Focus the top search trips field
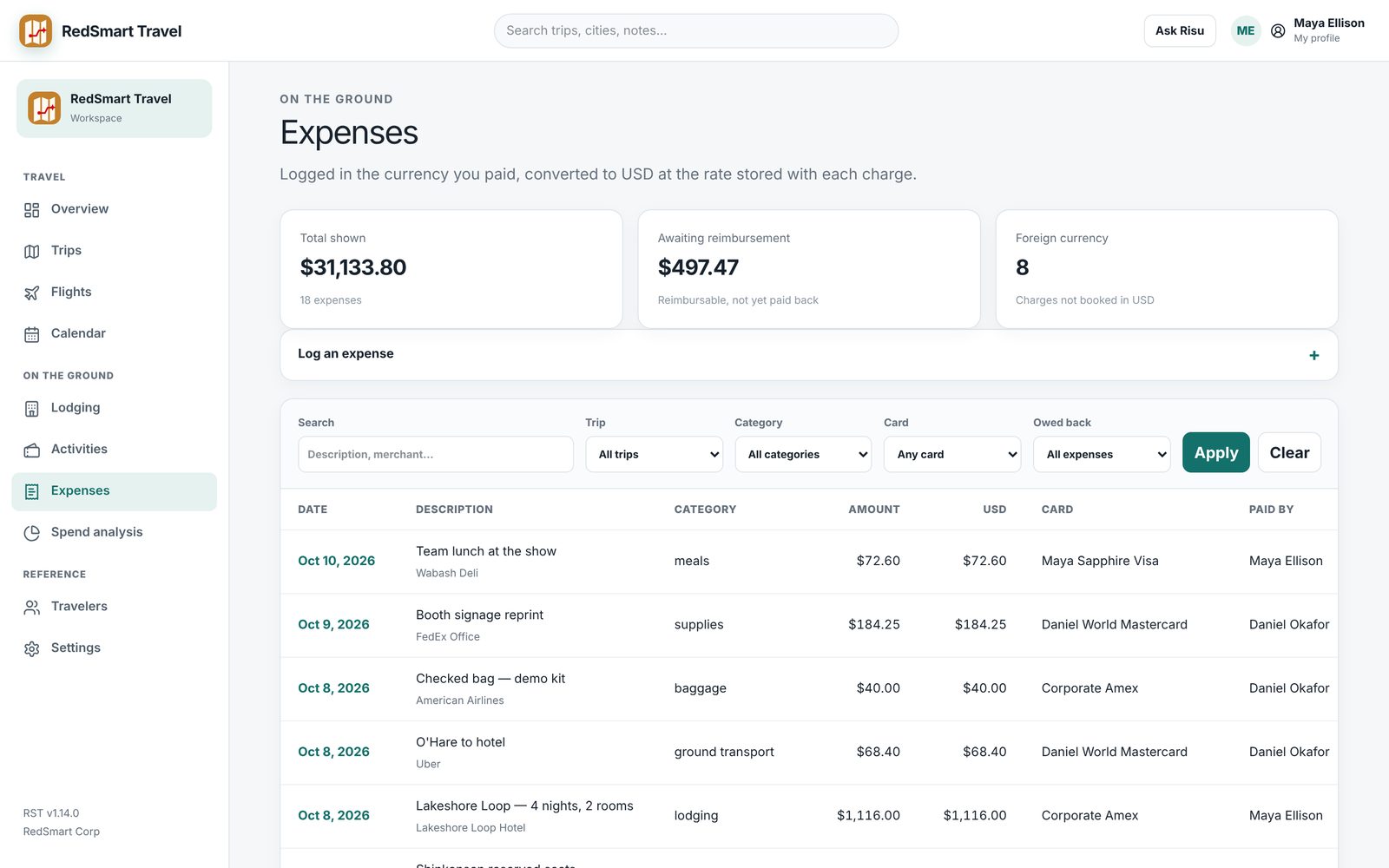 [696, 30]
